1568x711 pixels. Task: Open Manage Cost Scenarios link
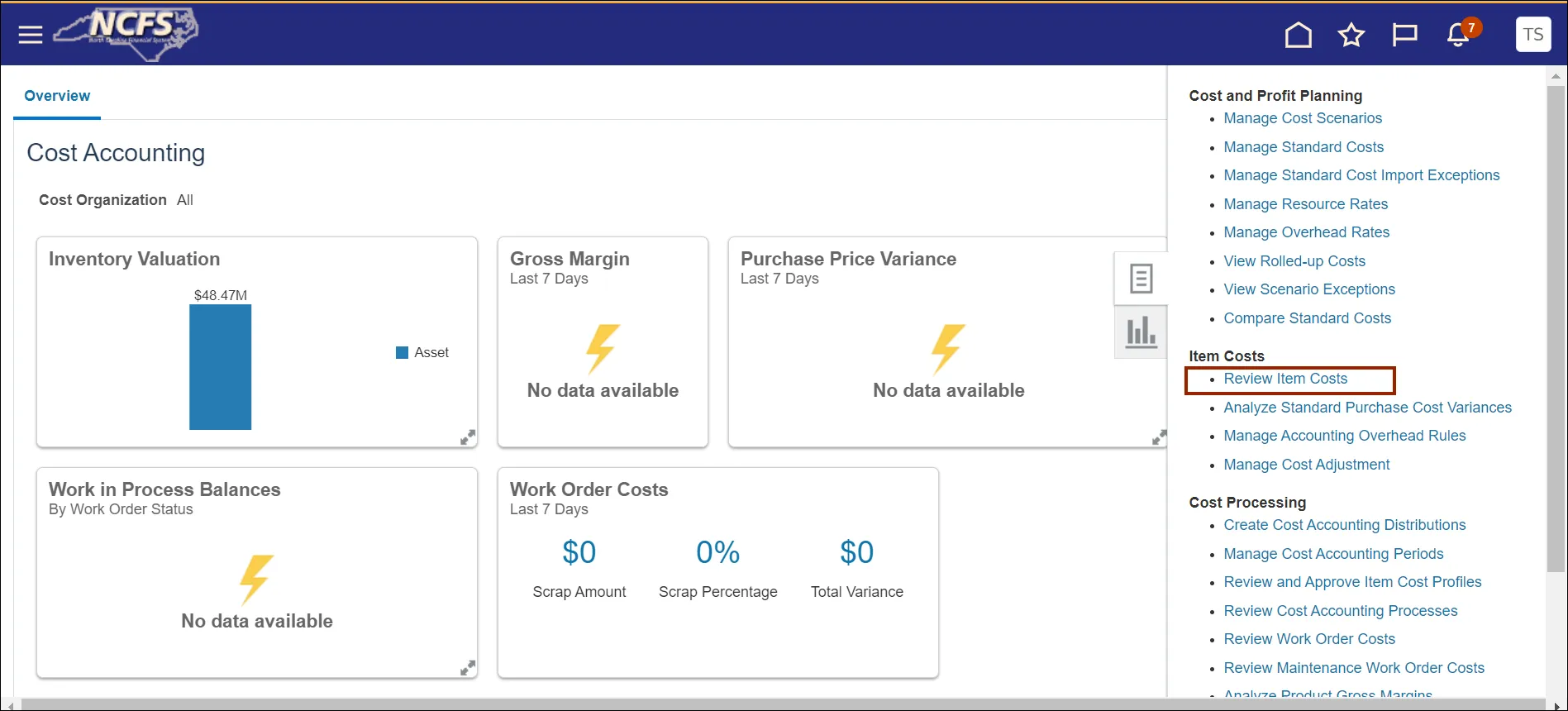pyautogui.click(x=1303, y=118)
